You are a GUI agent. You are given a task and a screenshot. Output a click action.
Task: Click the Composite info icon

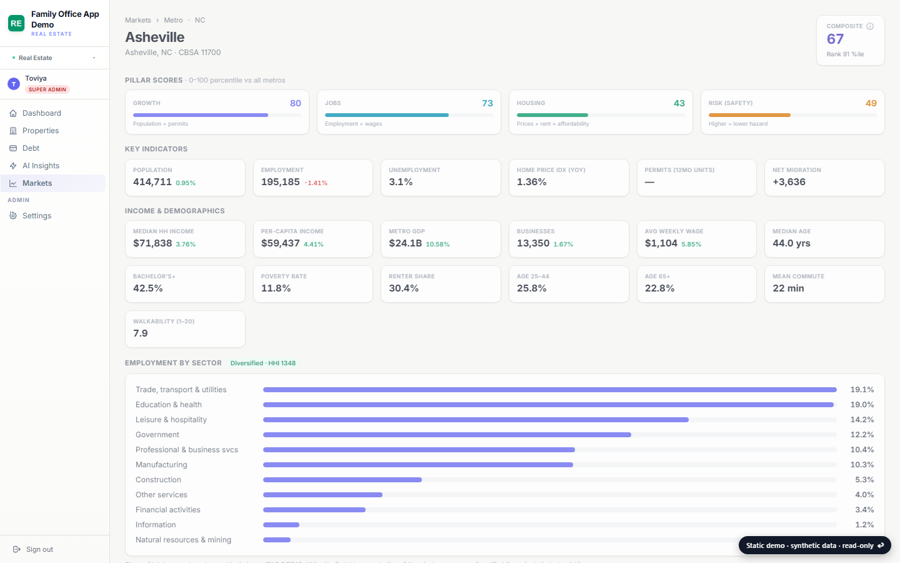[x=870, y=26]
